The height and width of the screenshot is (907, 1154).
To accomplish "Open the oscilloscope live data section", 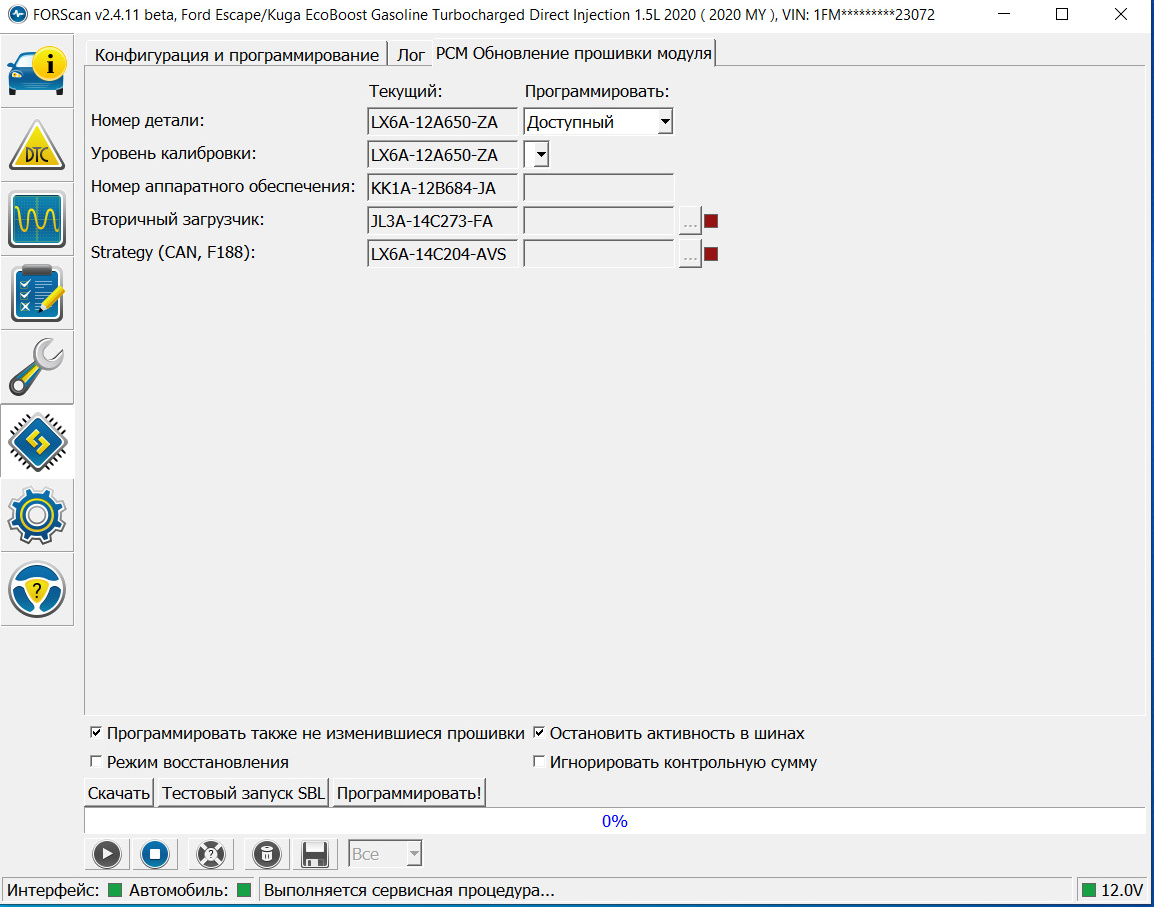I will 37,219.
